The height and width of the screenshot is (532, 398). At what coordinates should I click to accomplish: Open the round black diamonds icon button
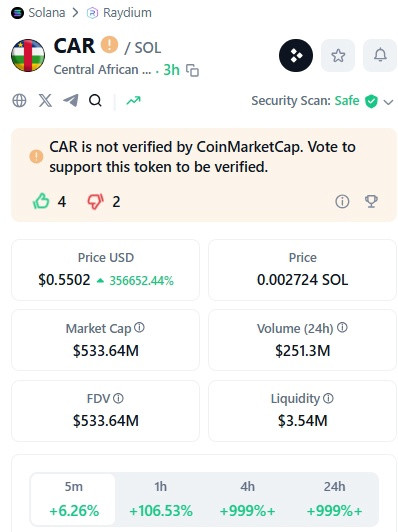[x=296, y=55]
